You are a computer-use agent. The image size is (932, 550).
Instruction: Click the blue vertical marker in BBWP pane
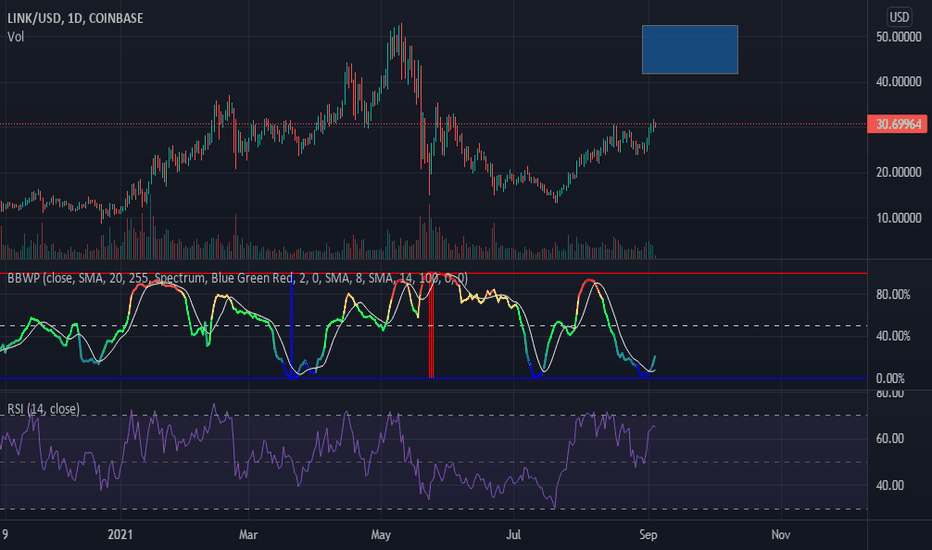291,326
